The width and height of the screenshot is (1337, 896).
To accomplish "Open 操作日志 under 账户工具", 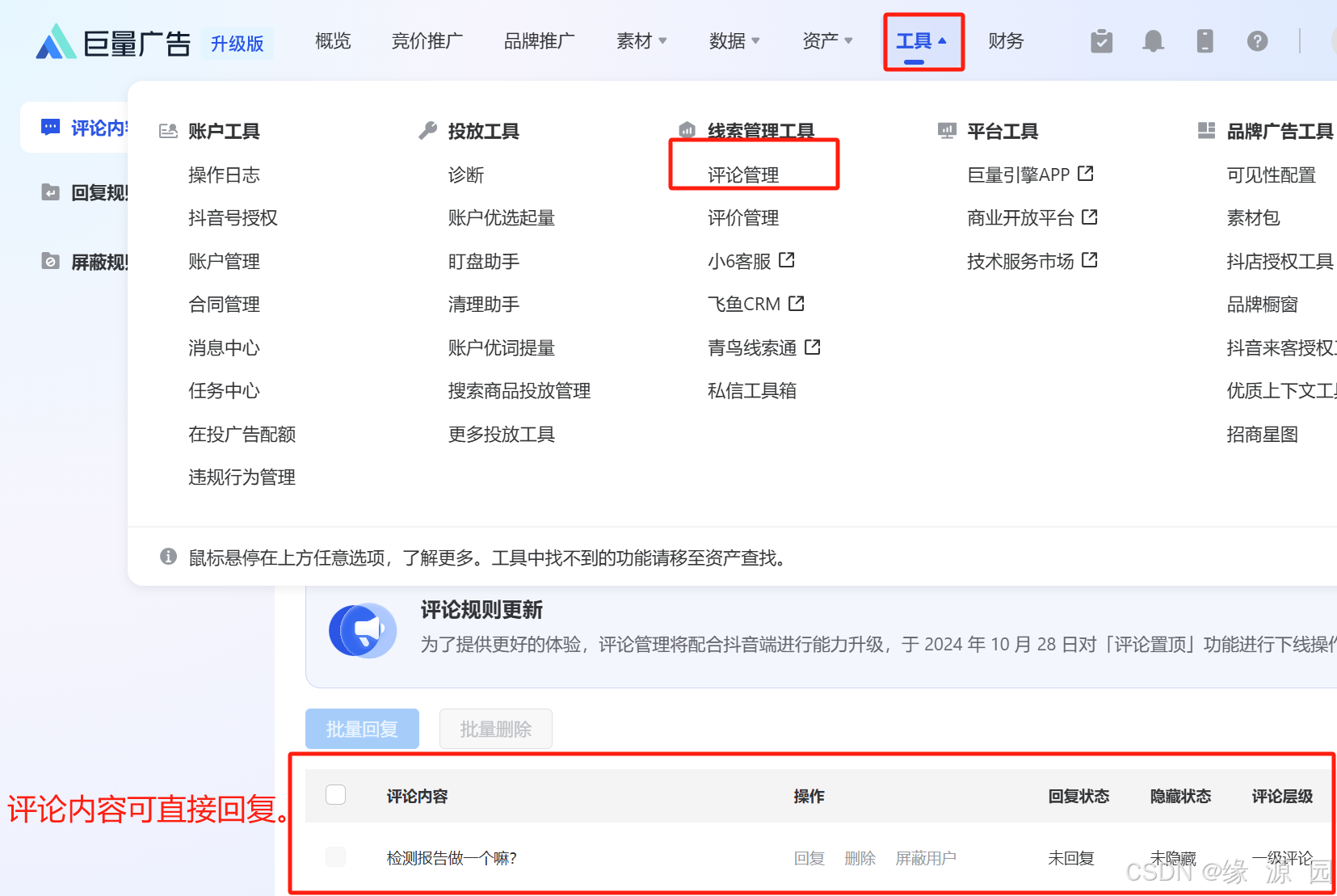I will point(224,175).
